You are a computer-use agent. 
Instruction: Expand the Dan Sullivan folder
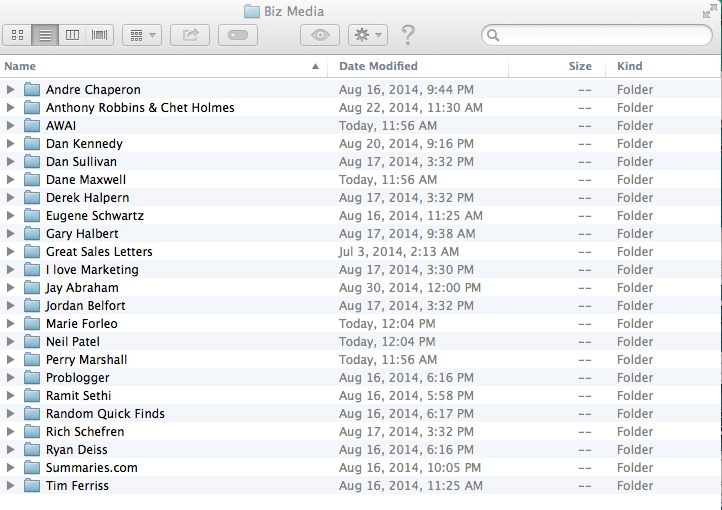pos(10,161)
